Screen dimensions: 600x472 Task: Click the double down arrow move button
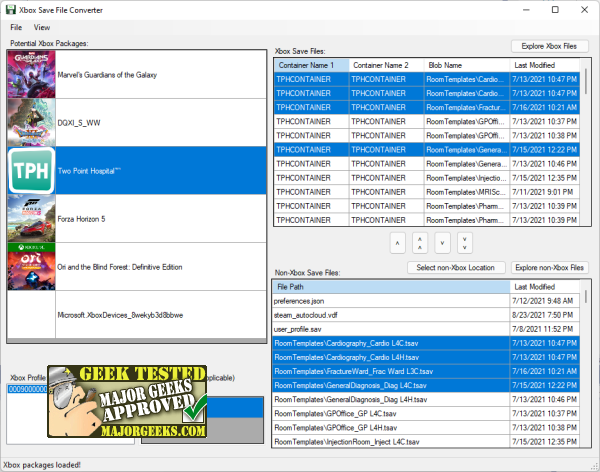point(465,243)
